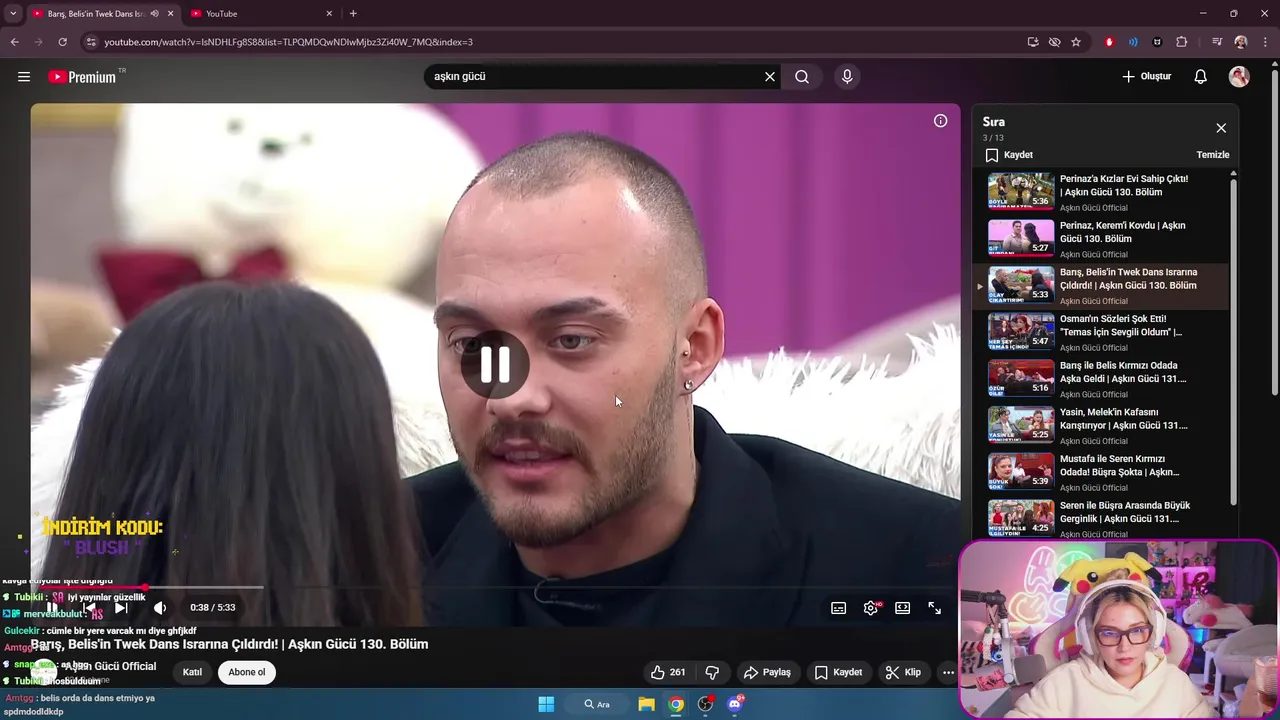Image resolution: width=1280 pixels, height=720 pixels.
Task: Open Windows Start menu
Action: (x=546, y=704)
